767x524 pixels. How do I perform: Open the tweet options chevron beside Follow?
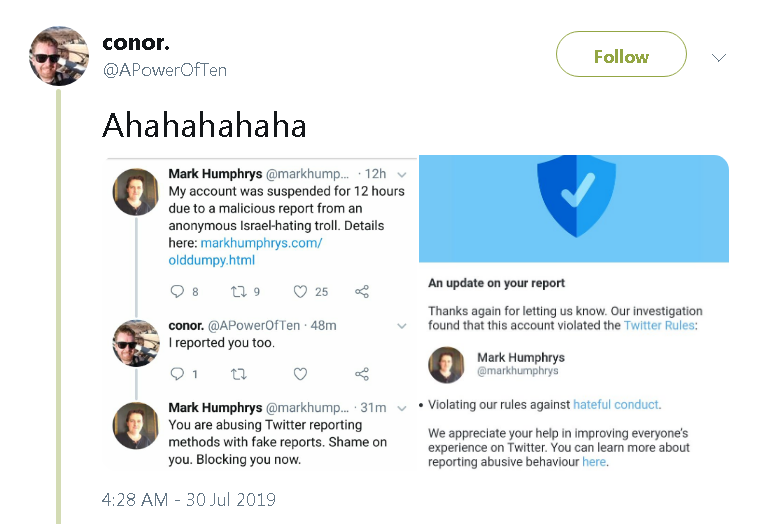point(718,57)
